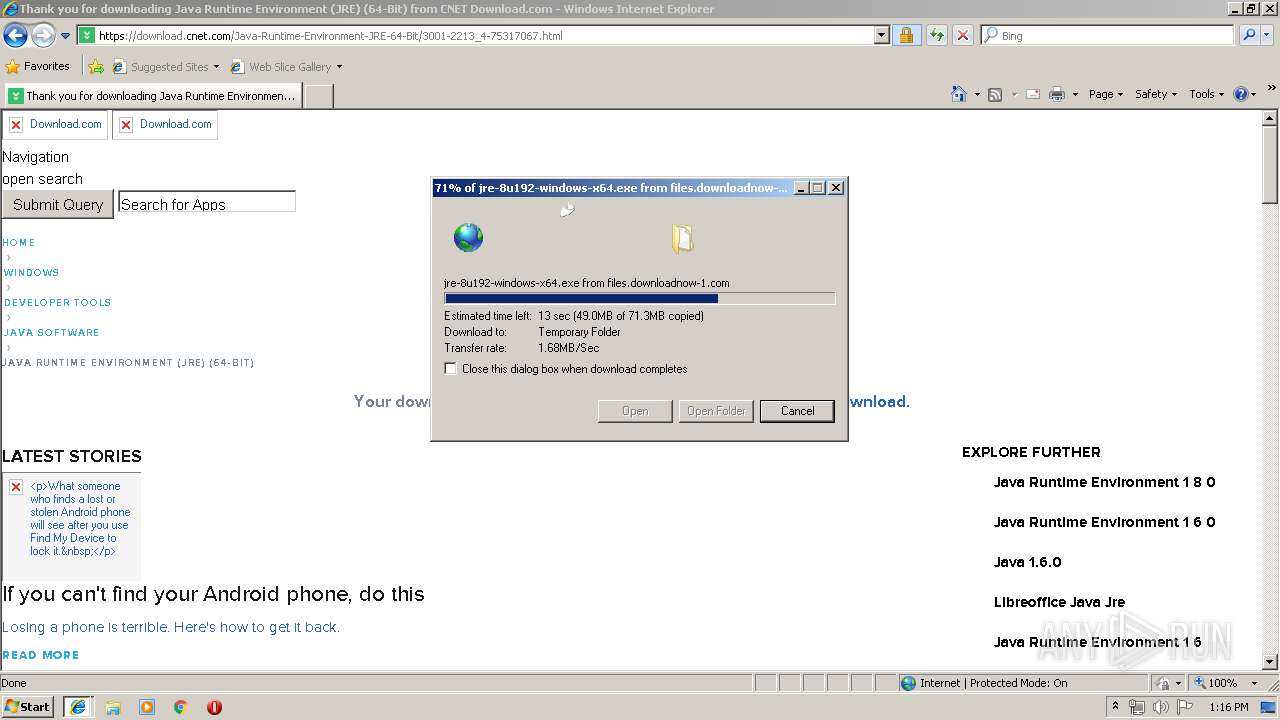The height and width of the screenshot is (720, 1280).
Task: Open the Windows Start menu
Action: pyautogui.click(x=28, y=706)
